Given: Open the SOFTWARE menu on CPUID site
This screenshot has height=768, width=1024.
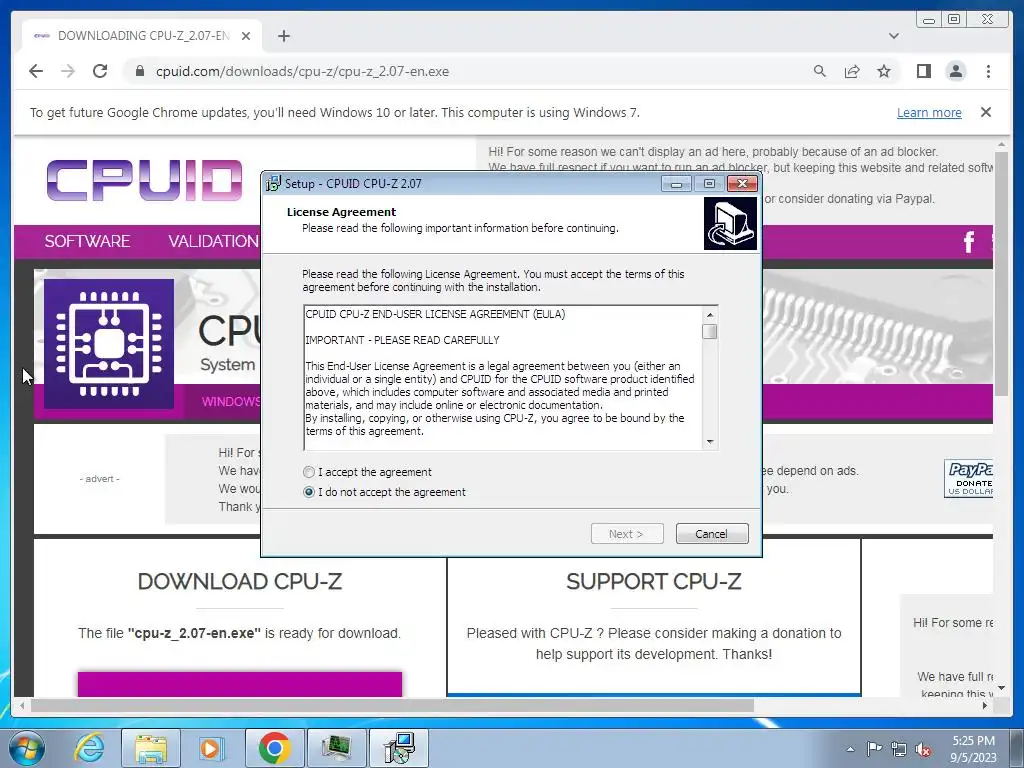Looking at the screenshot, I should coord(87,241).
